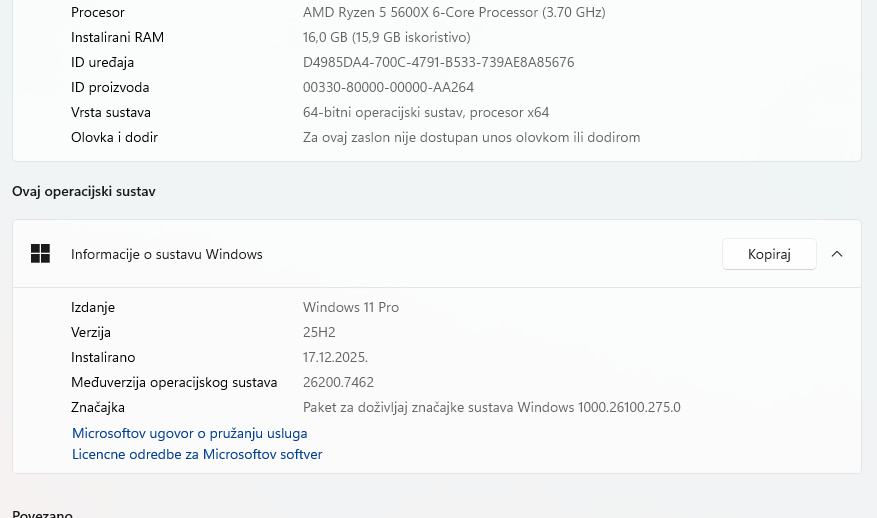Click the Informacije o sustavu Windows title
This screenshot has width=877, height=518.
click(x=166, y=254)
